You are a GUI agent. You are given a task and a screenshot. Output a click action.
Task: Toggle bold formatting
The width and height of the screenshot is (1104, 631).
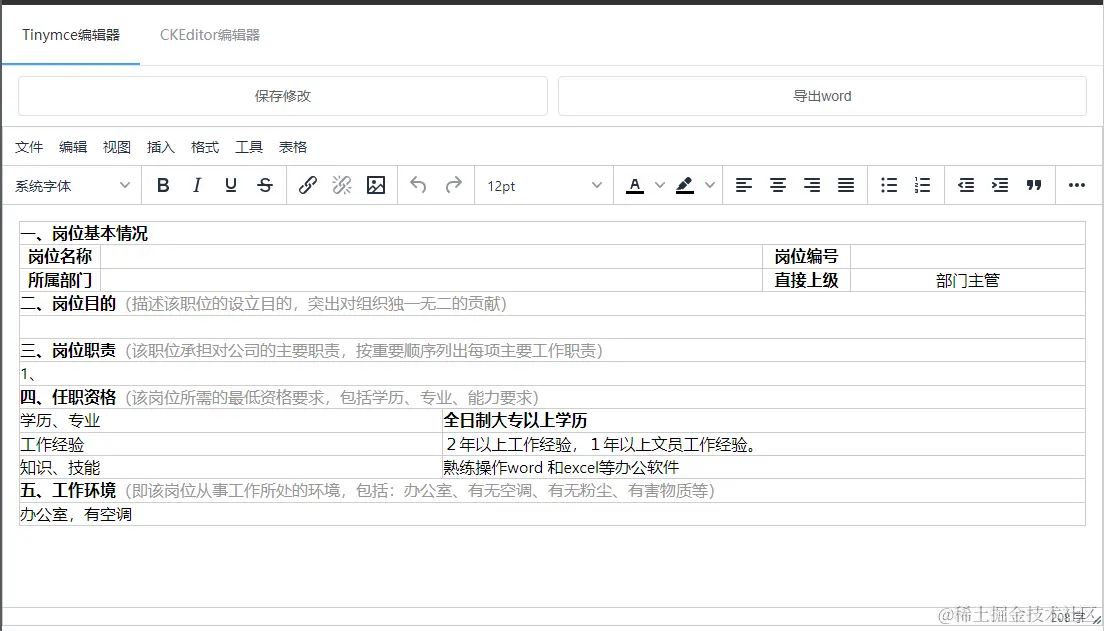(163, 186)
